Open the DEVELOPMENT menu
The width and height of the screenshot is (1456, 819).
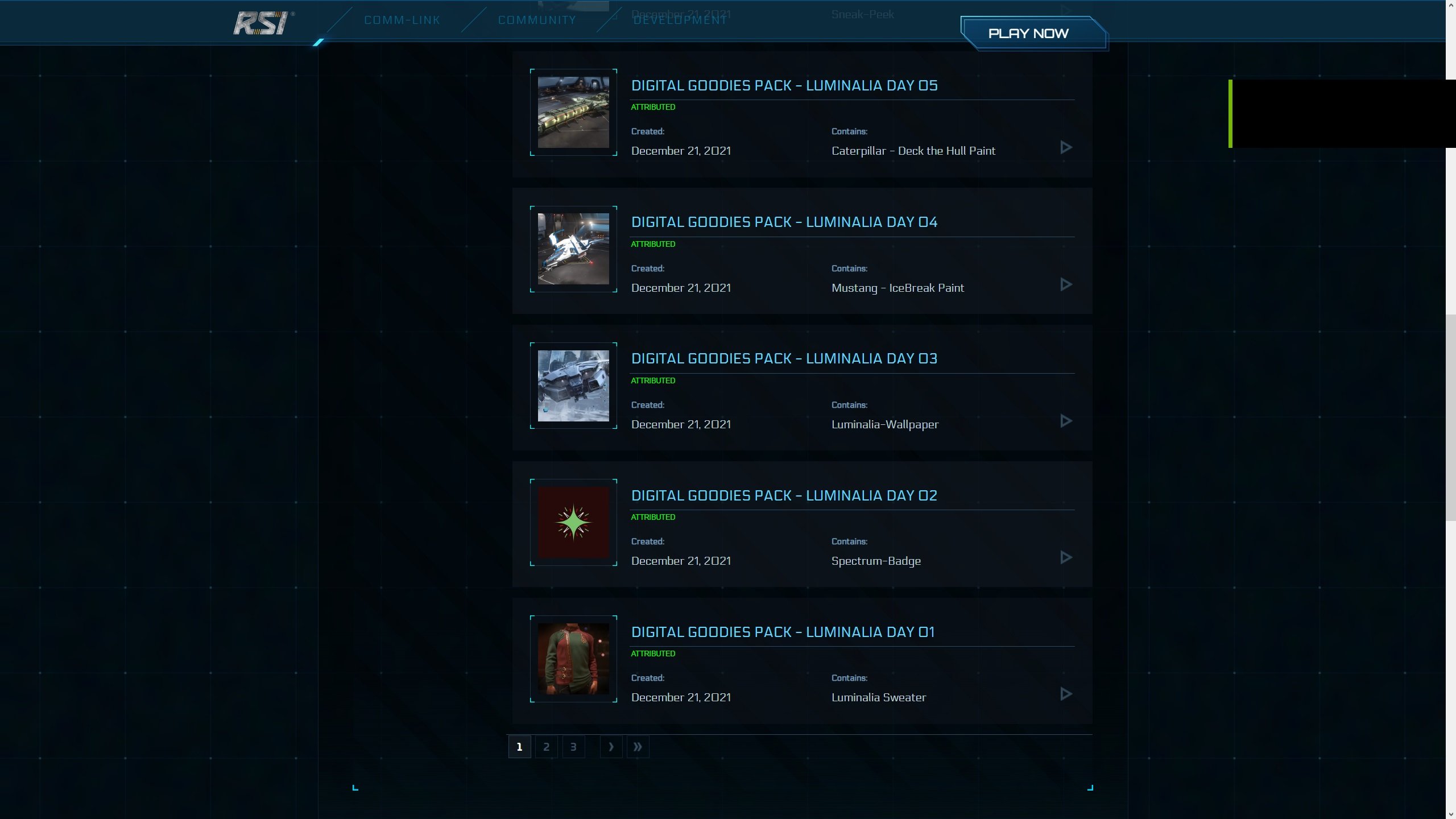click(x=680, y=20)
